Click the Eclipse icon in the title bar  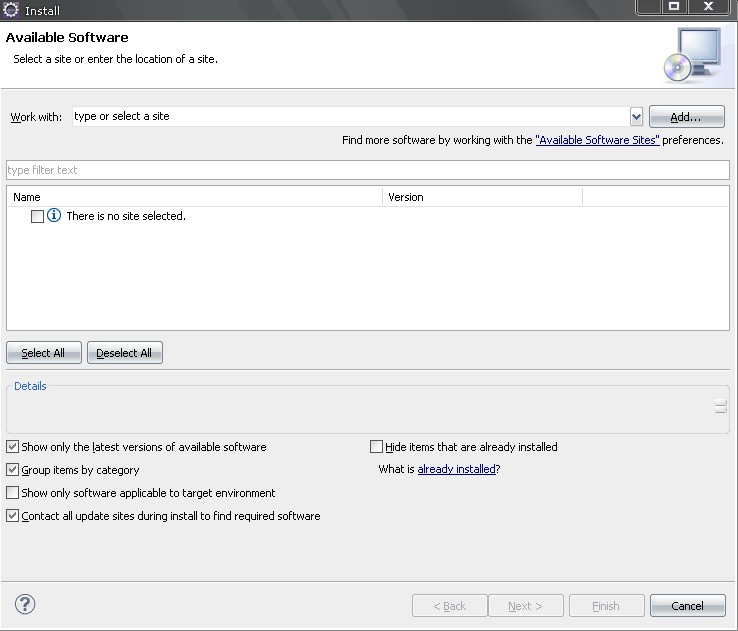[x=11, y=10]
